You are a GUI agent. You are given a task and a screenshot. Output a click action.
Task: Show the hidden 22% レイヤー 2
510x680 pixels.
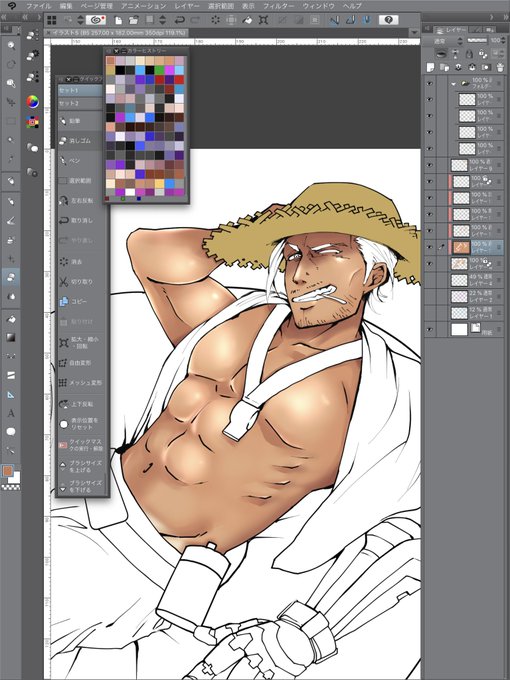(x=429, y=297)
